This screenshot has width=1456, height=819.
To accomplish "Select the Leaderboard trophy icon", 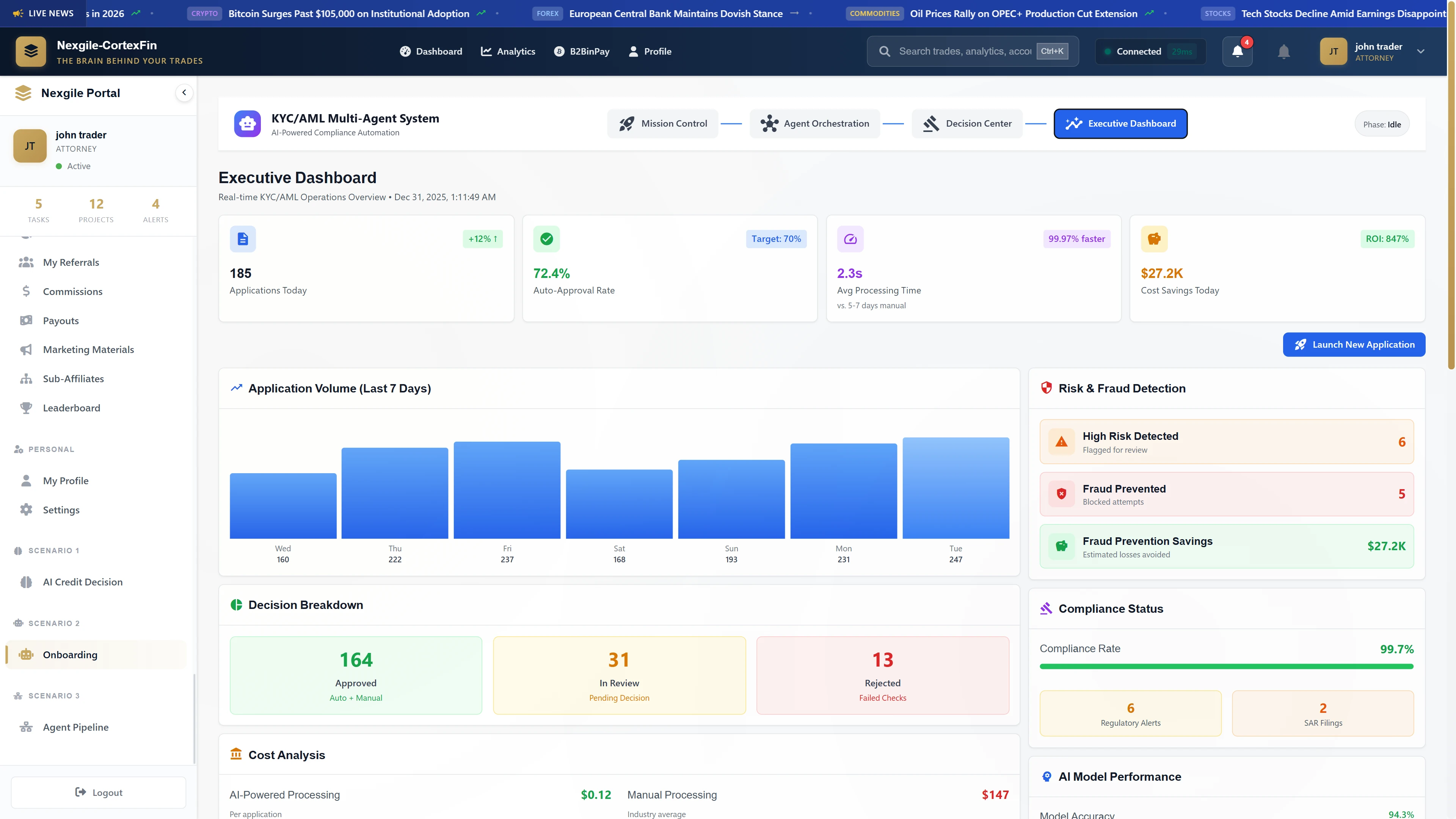I will [x=27, y=408].
